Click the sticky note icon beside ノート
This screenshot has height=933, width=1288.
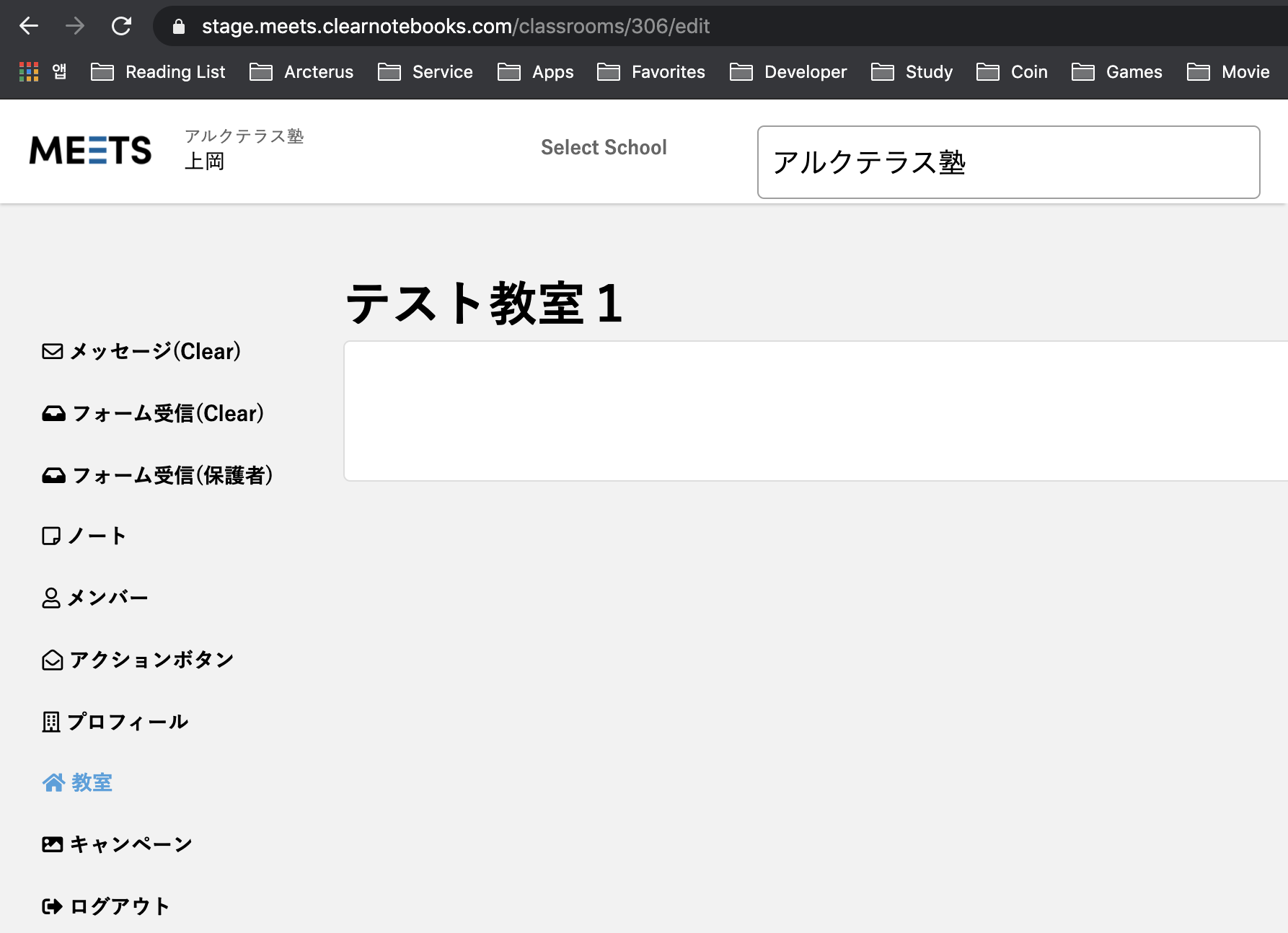pyautogui.click(x=51, y=536)
